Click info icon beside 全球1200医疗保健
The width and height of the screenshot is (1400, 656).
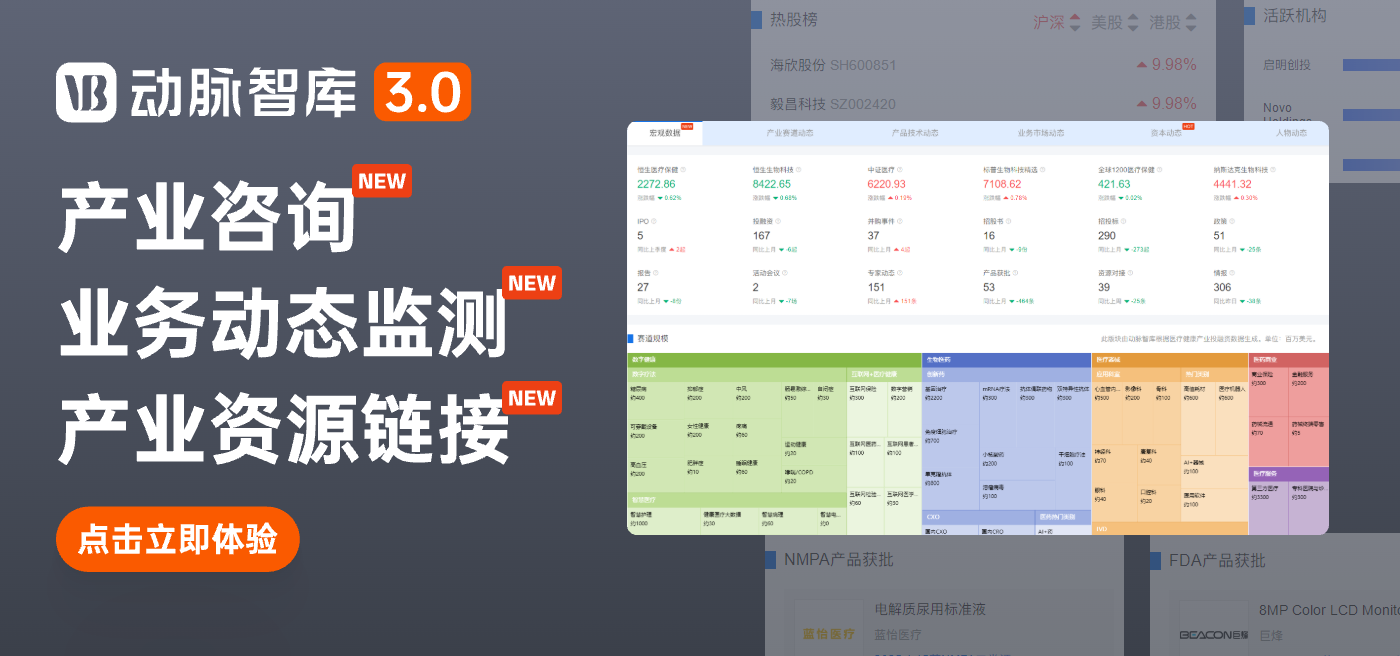pos(1161,170)
